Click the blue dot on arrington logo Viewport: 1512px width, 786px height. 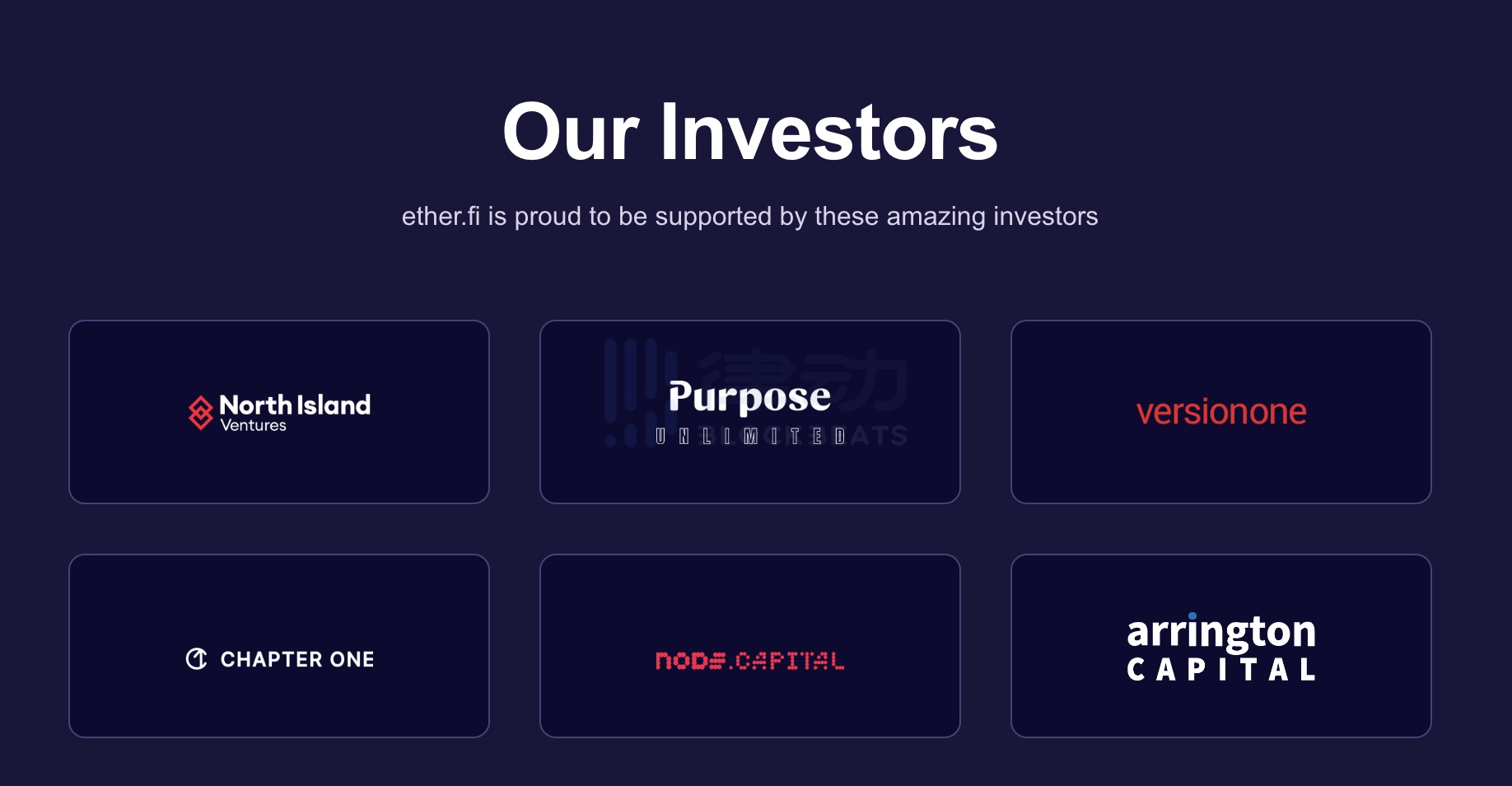pos(1192,616)
